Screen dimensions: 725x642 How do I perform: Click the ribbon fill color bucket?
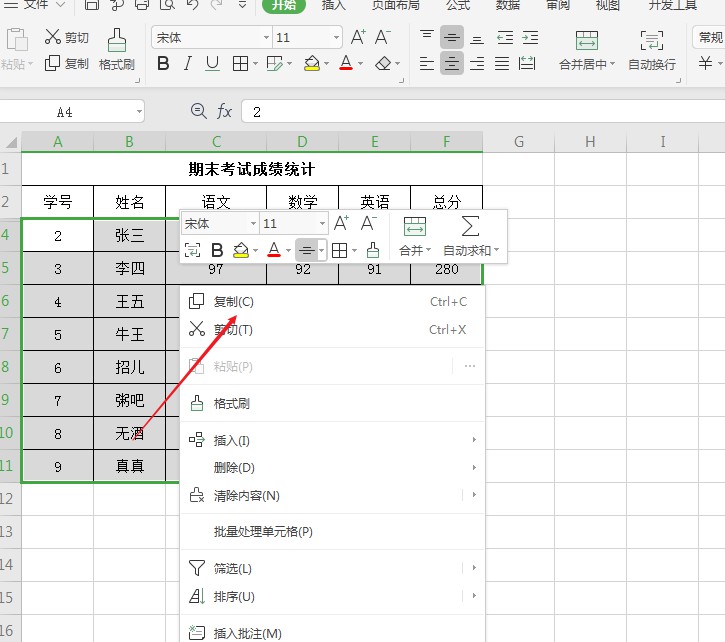tap(312, 63)
